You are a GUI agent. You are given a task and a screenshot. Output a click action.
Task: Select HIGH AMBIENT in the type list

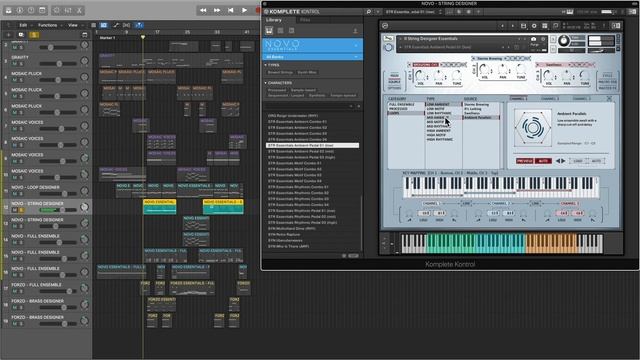coord(438,131)
